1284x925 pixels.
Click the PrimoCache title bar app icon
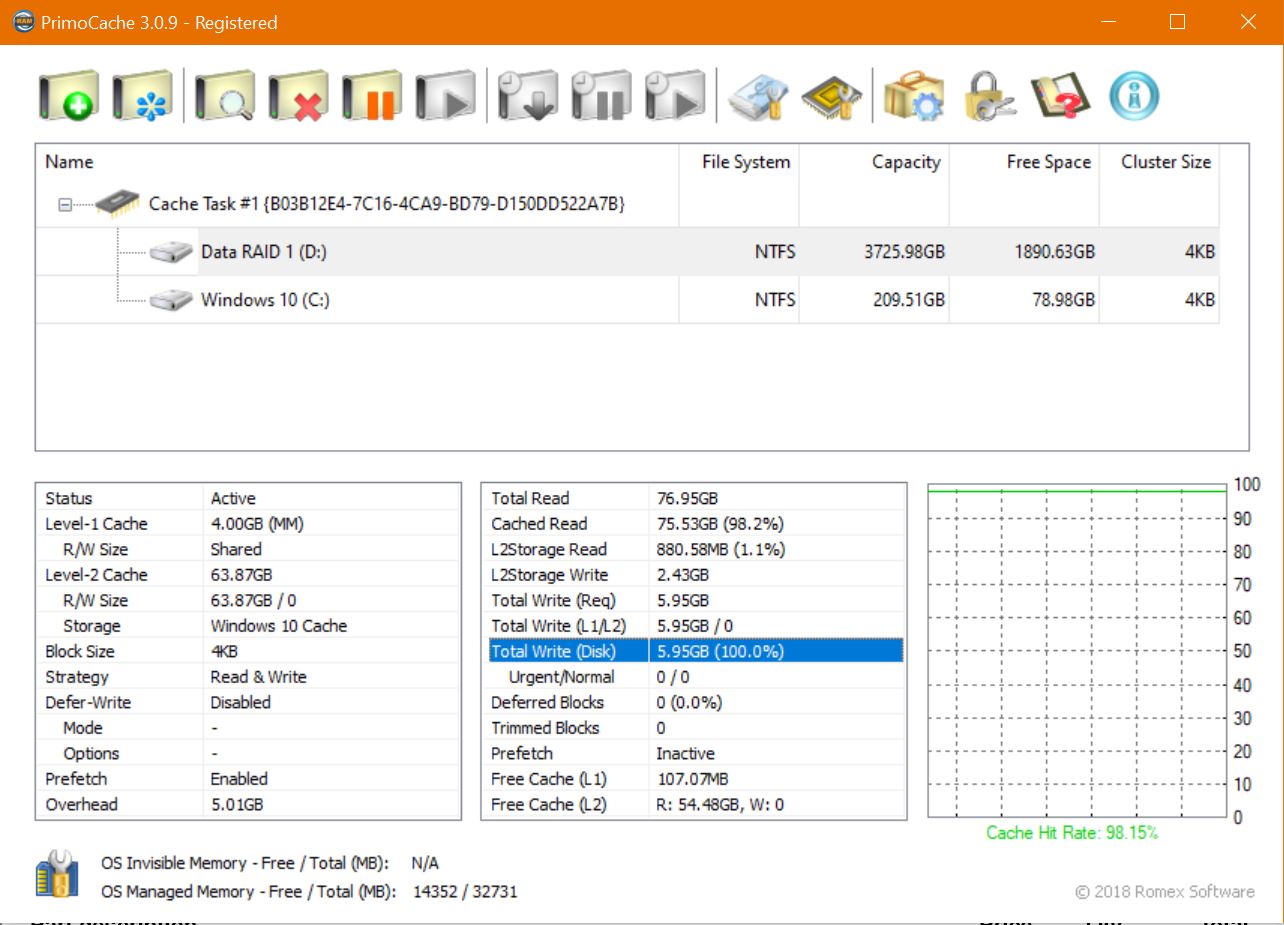pyautogui.click(x=23, y=22)
